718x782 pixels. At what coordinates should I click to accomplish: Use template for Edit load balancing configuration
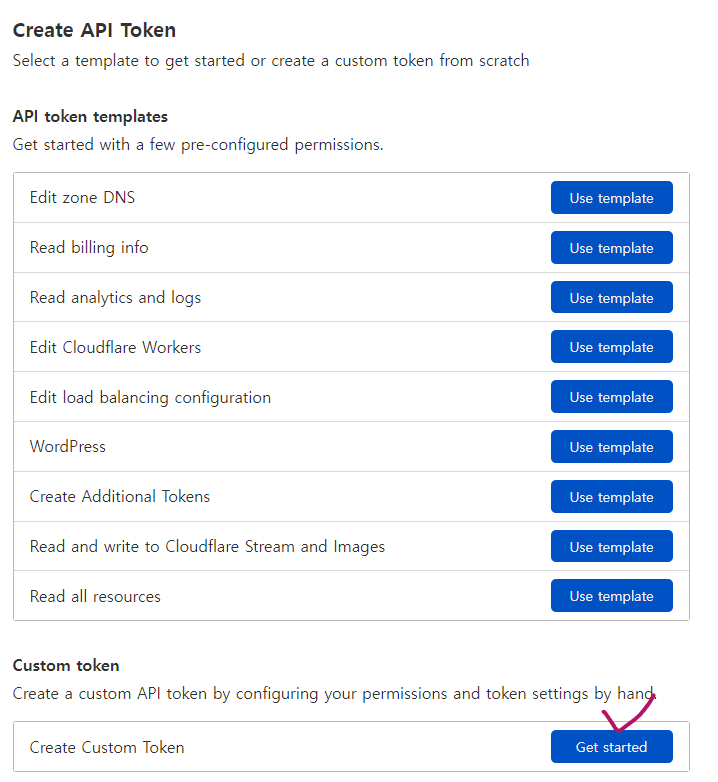click(x=611, y=397)
